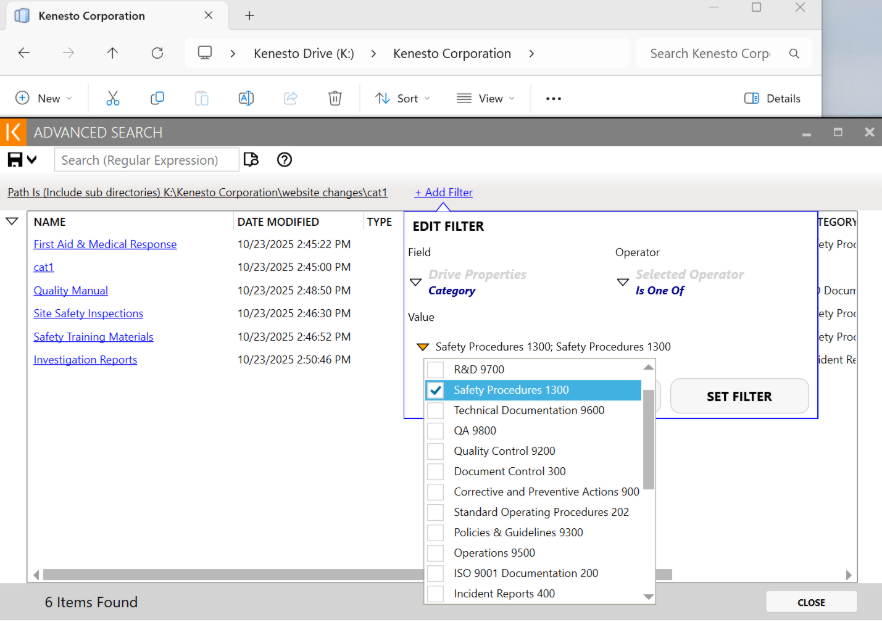Expand chevron after Kenesto Drive (K:) breadcrumb
Viewport: 882px width, 621px height.
pyautogui.click(x=374, y=53)
